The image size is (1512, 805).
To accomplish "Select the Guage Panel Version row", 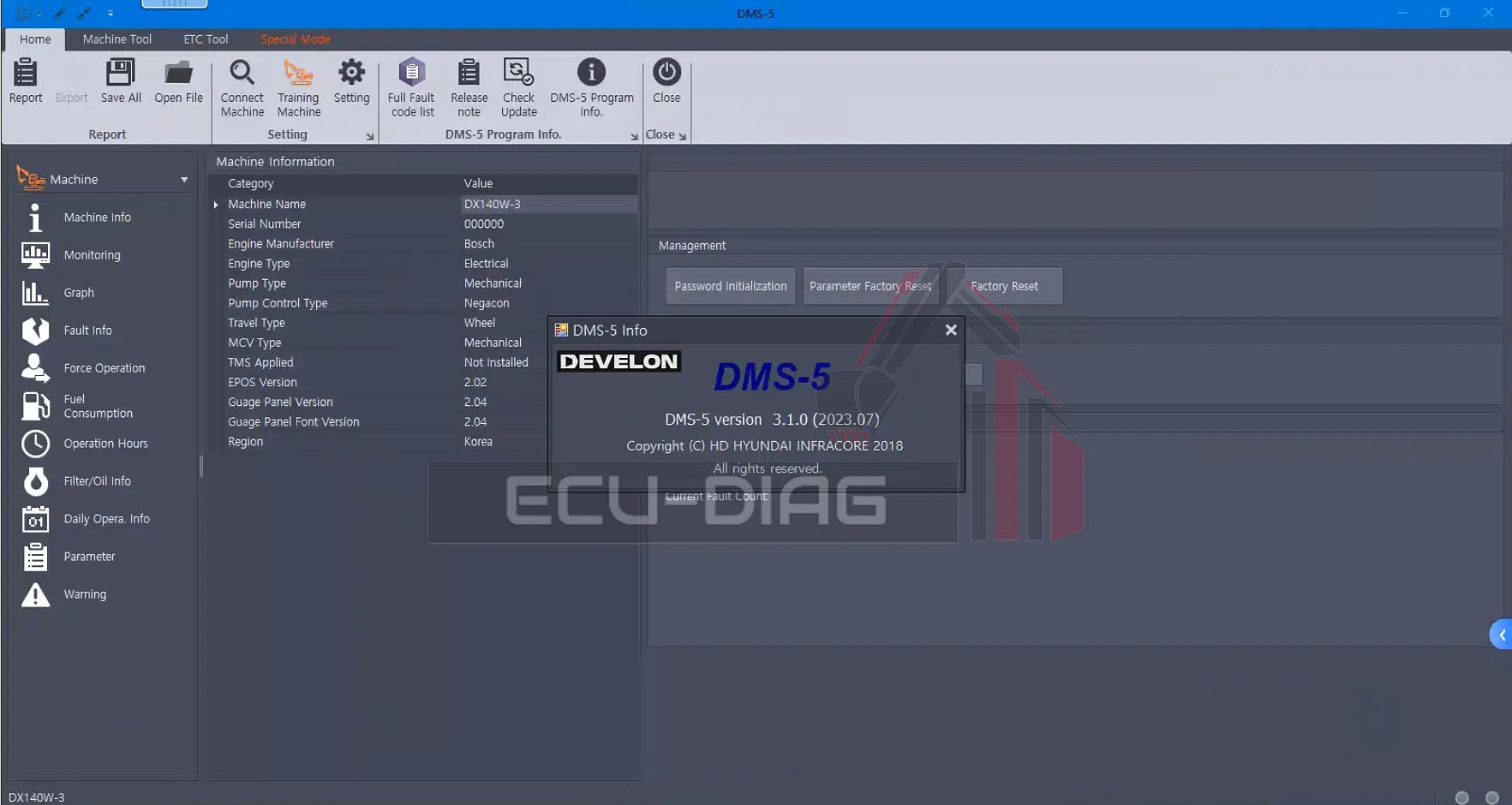I will tap(425, 402).
